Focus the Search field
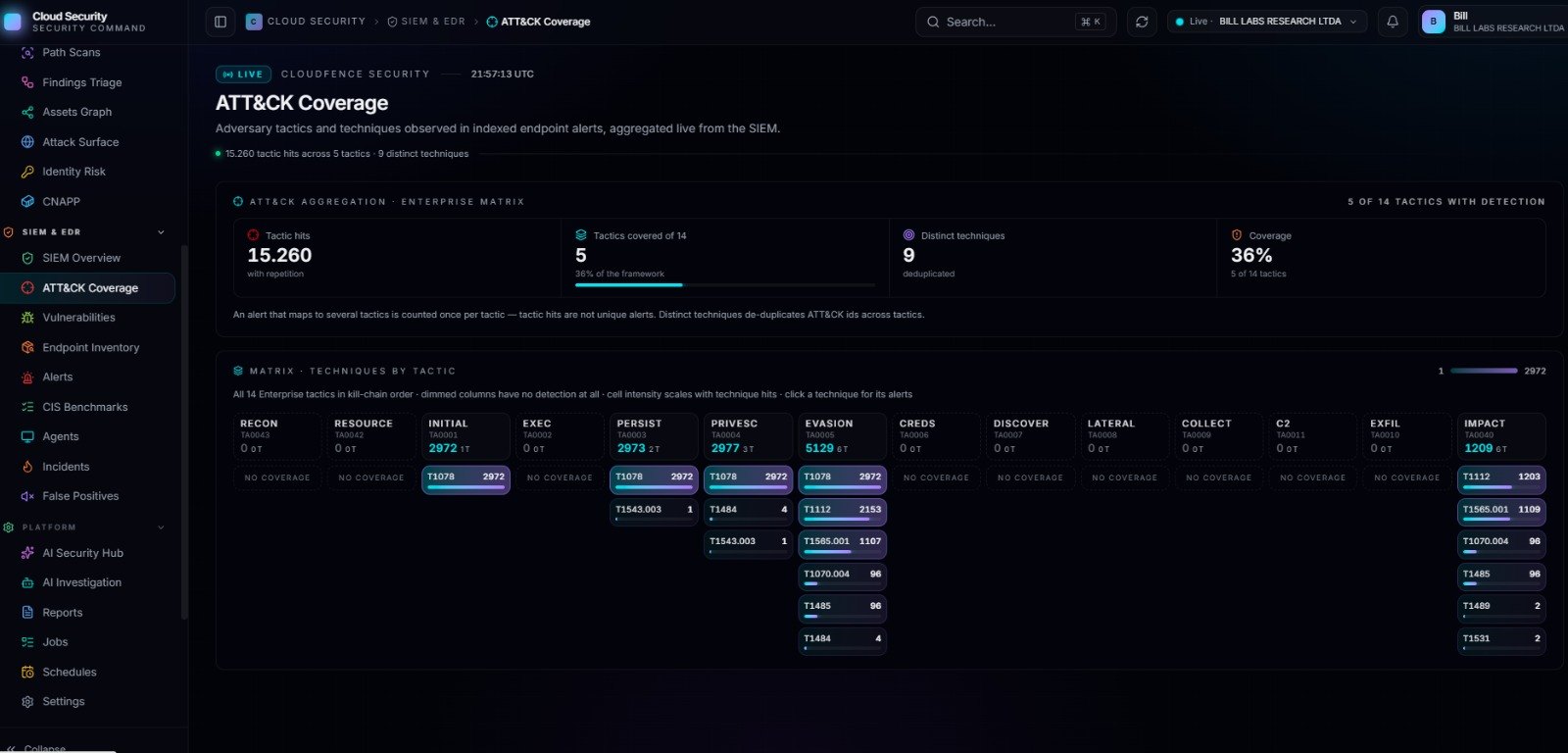This screenshot has width=1568, height=753. pyautogui.click(x=1015, y=22)
